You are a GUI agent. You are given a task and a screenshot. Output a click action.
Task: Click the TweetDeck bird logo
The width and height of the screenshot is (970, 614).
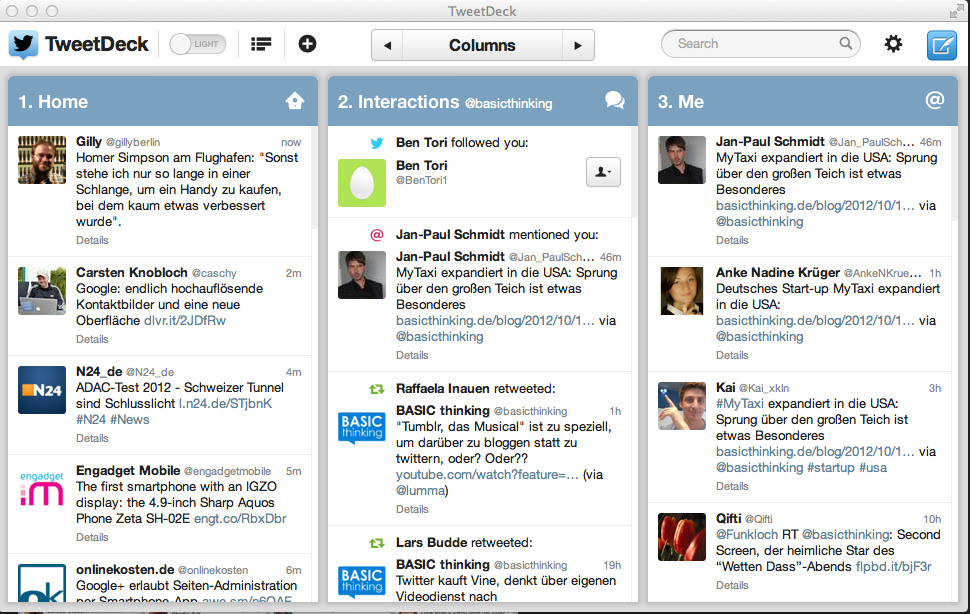[x=24, y=45]
